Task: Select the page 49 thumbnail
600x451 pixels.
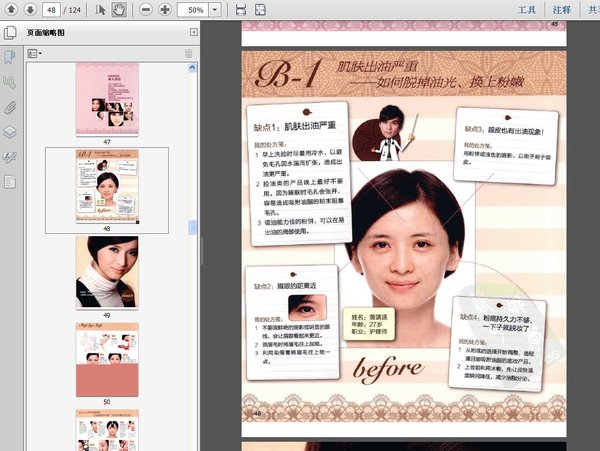Action: [107, 270]
